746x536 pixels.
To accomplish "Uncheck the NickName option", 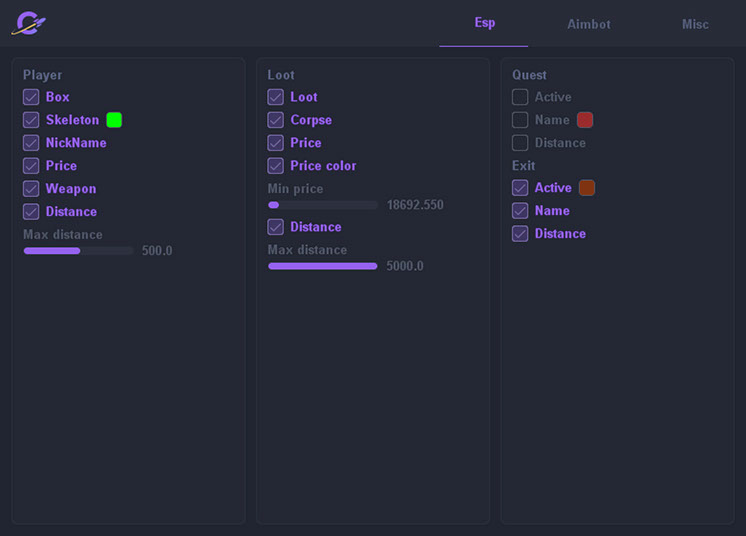I will 31,143.
